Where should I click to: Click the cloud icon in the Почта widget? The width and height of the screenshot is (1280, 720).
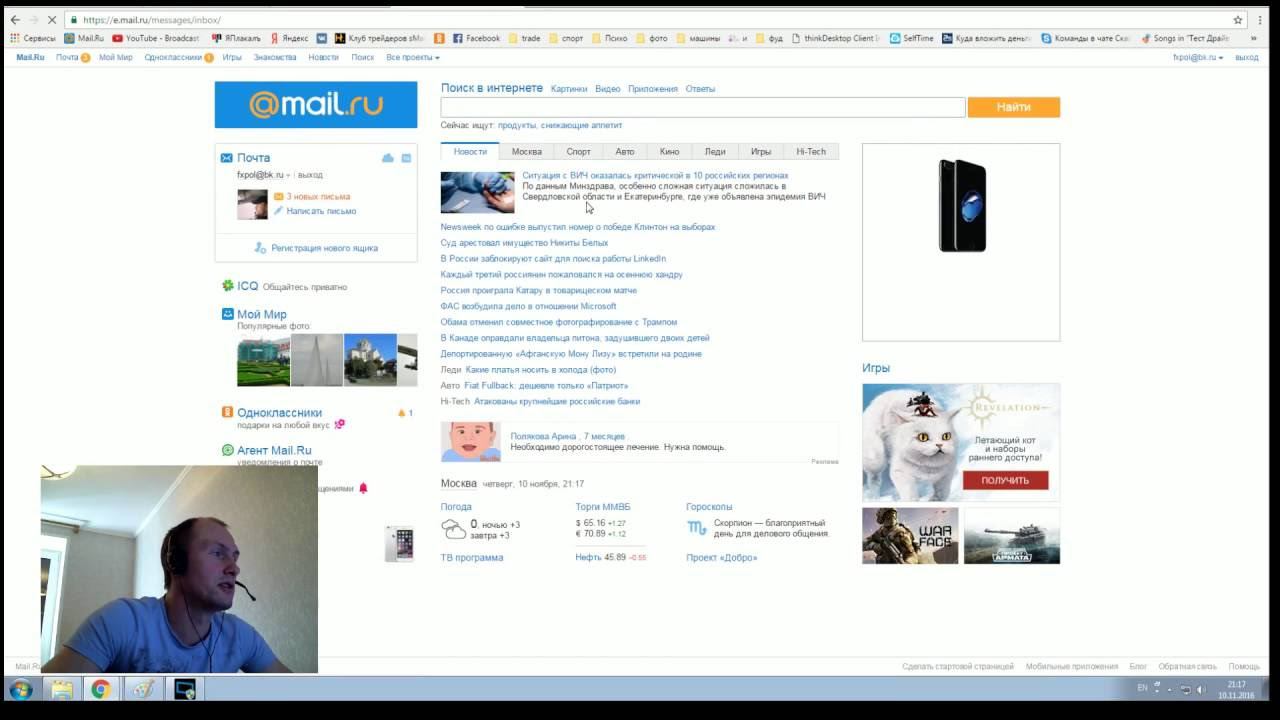388,158
